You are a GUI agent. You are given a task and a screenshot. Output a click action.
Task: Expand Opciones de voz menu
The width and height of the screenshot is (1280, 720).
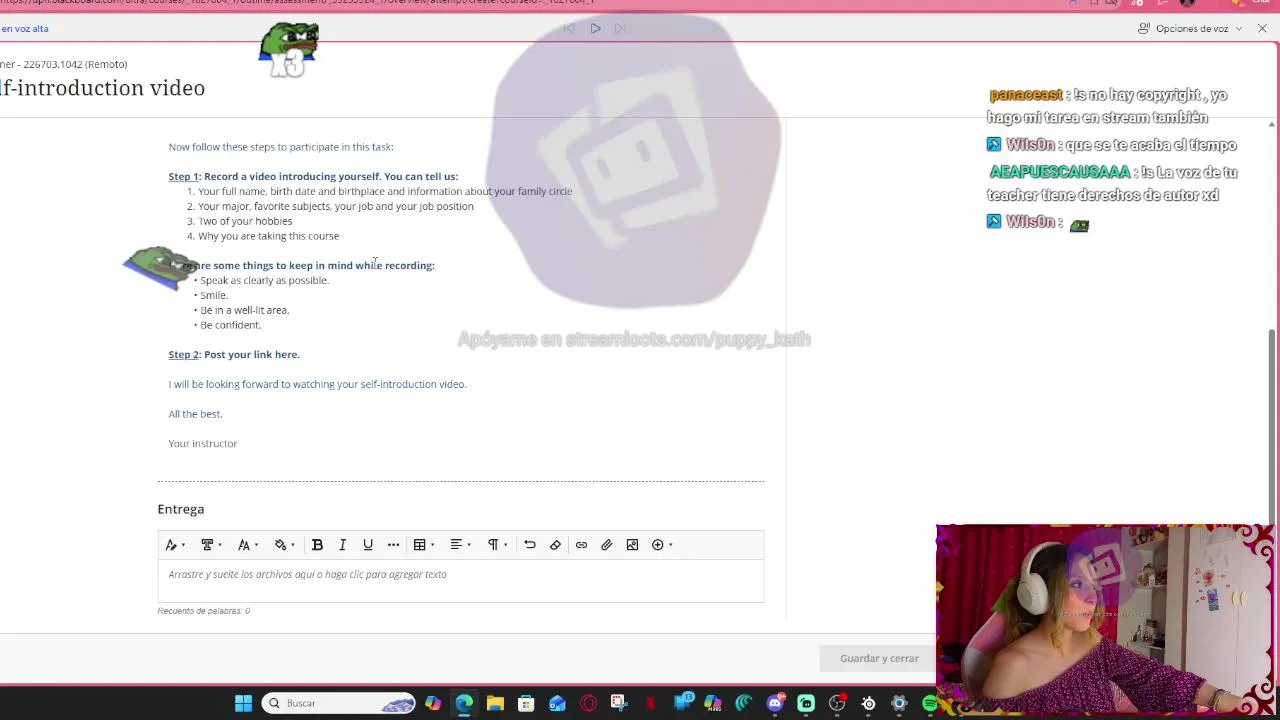[1190, 28]
